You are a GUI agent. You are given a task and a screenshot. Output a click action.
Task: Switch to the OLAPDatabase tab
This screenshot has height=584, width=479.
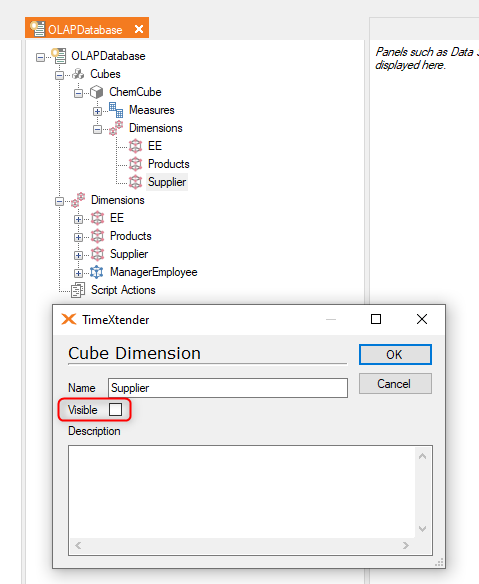click(x=85, y=29)
